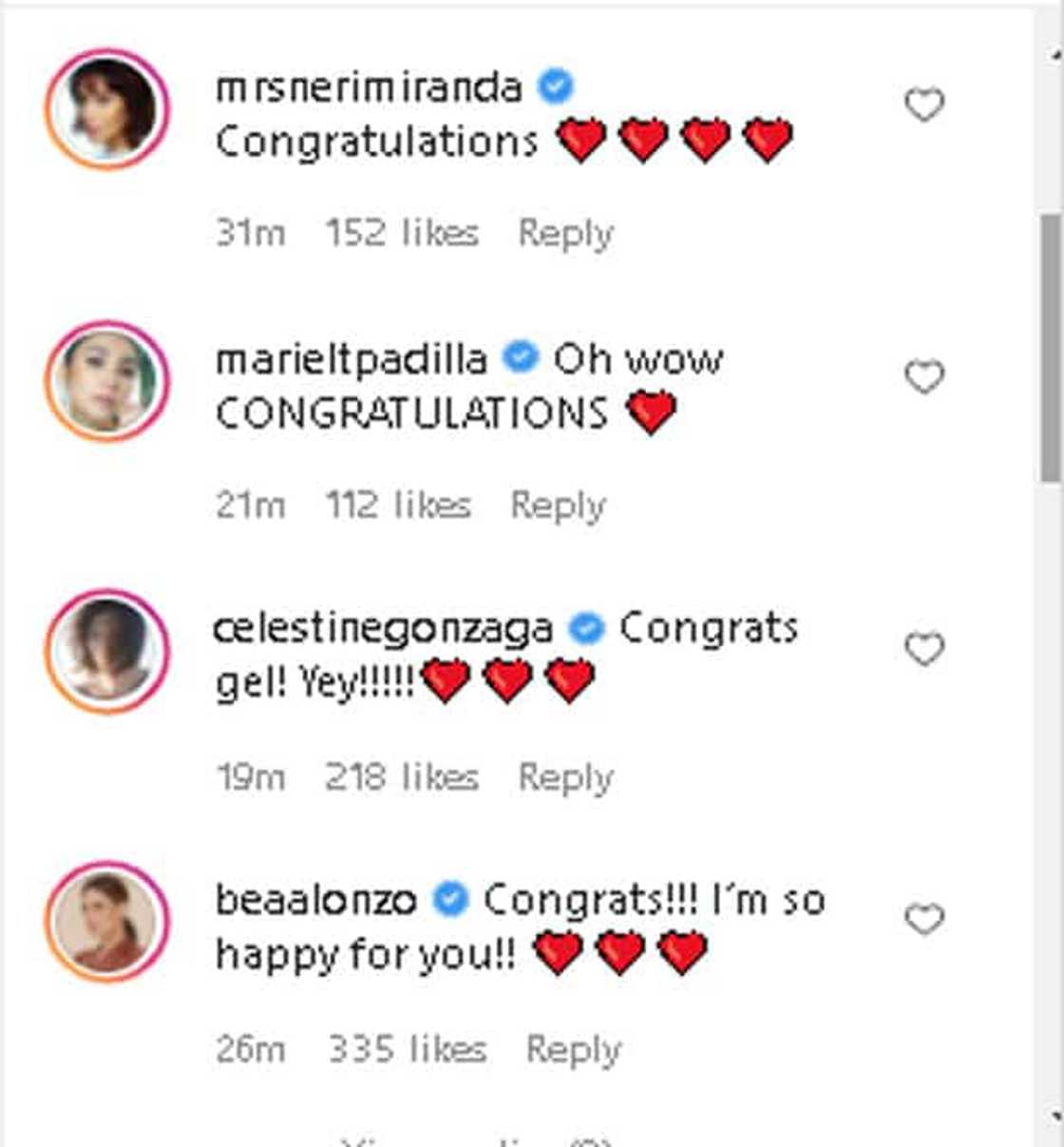This screenshot has height=1147, width=1064.
Task: Open mrsnerimiranda's profile picture
Action: point(107,108)
